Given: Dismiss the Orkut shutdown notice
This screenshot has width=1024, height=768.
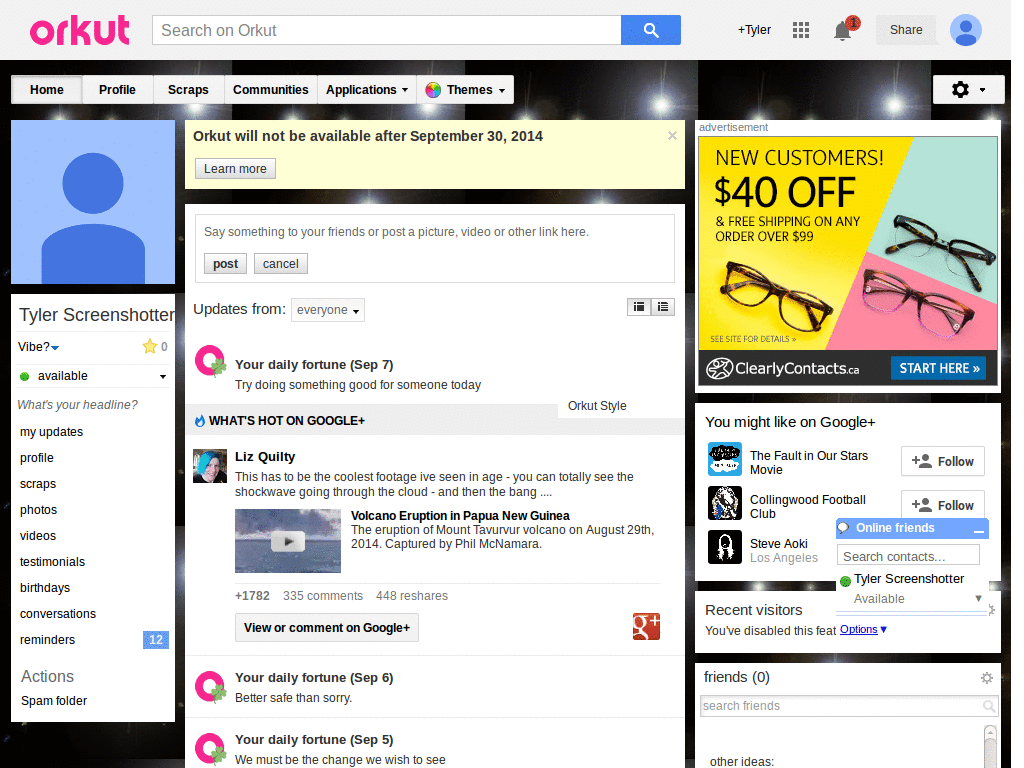Looking at the screenshot, I should click(x=672, y=136).
